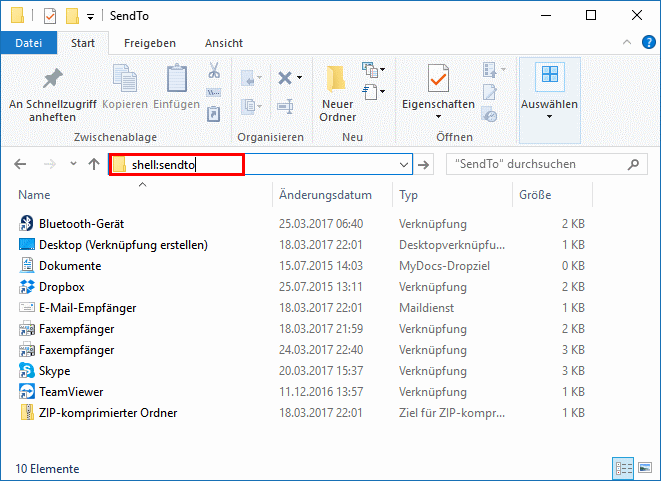Open the blue help question mark
The image size is (661, 481).
coord(648,42)
